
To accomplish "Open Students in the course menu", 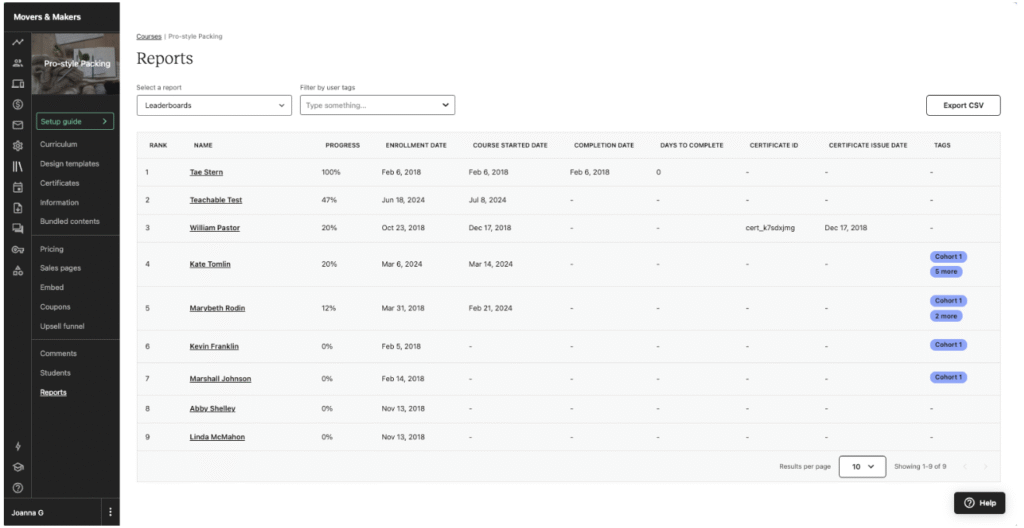I will click(55, 373).
